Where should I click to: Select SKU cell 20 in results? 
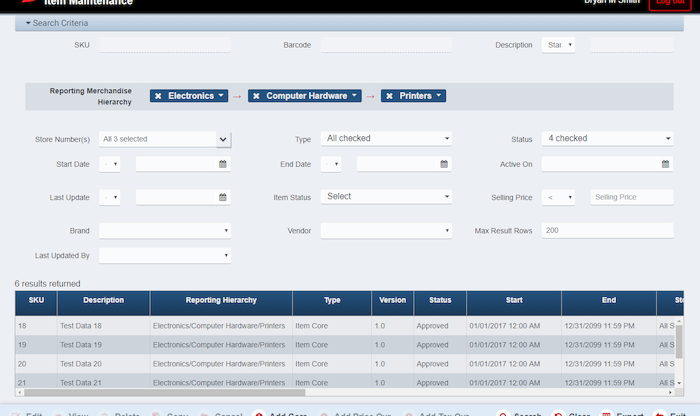click(x=36, y=364)
